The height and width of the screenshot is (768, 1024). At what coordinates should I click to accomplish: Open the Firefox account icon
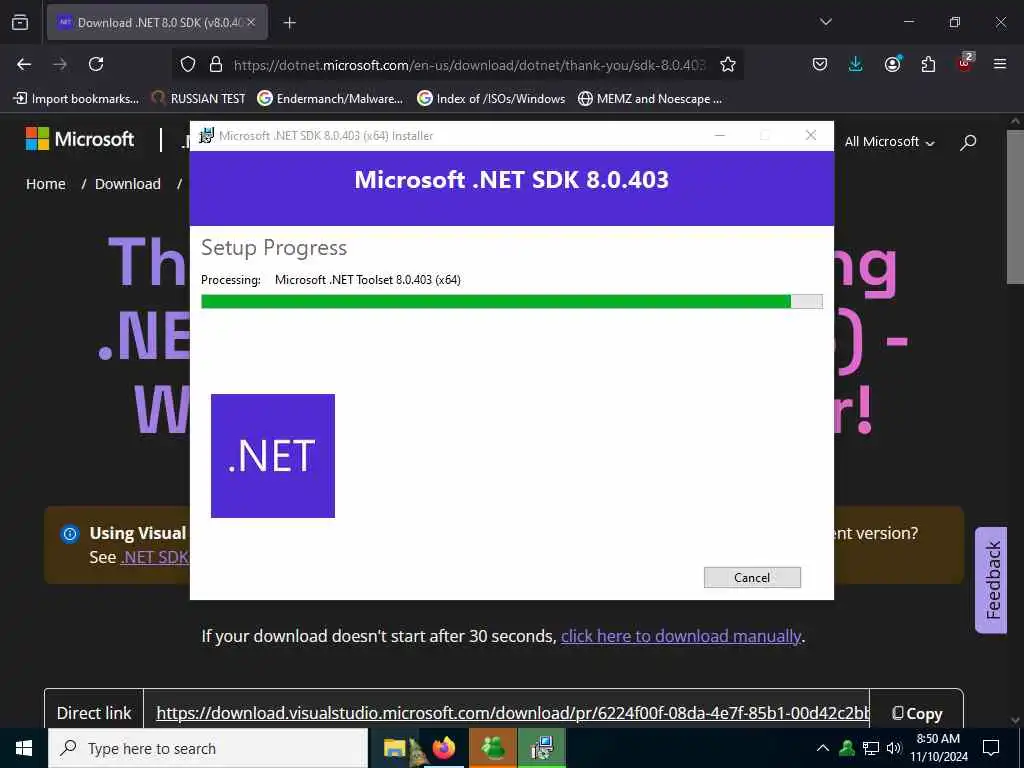pos(892,64)
